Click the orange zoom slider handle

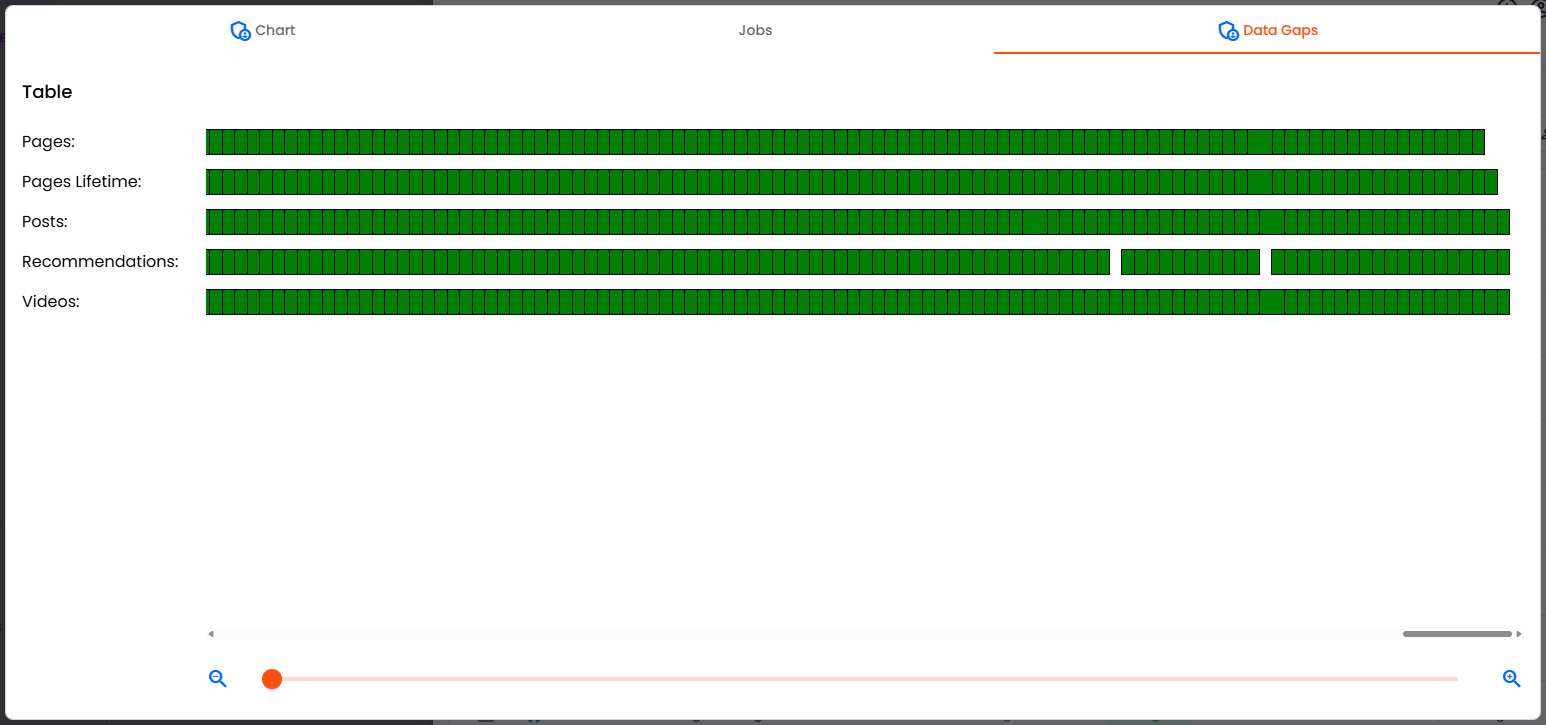(x=272, y=679)
